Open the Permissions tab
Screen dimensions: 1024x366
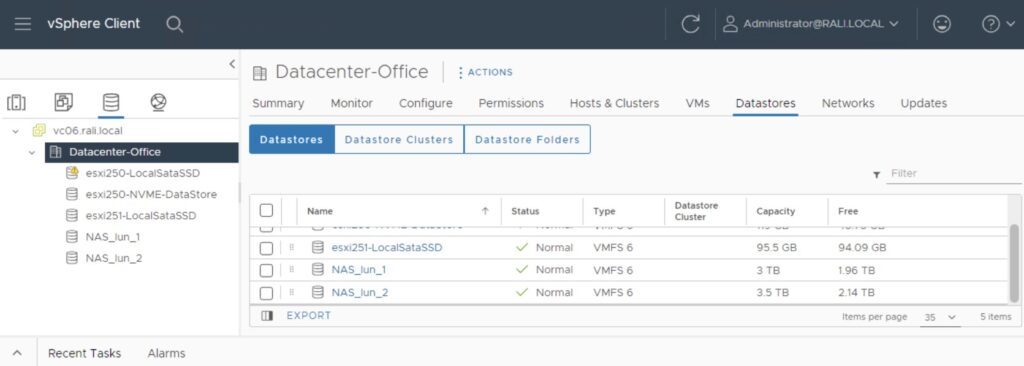(x=511, y=103)
